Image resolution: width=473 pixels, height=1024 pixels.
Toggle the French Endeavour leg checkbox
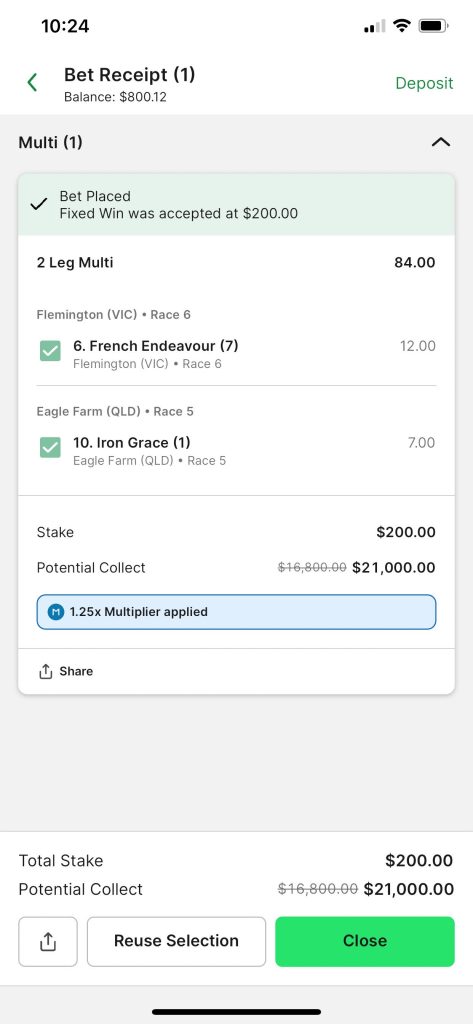(x=50, y=351)
